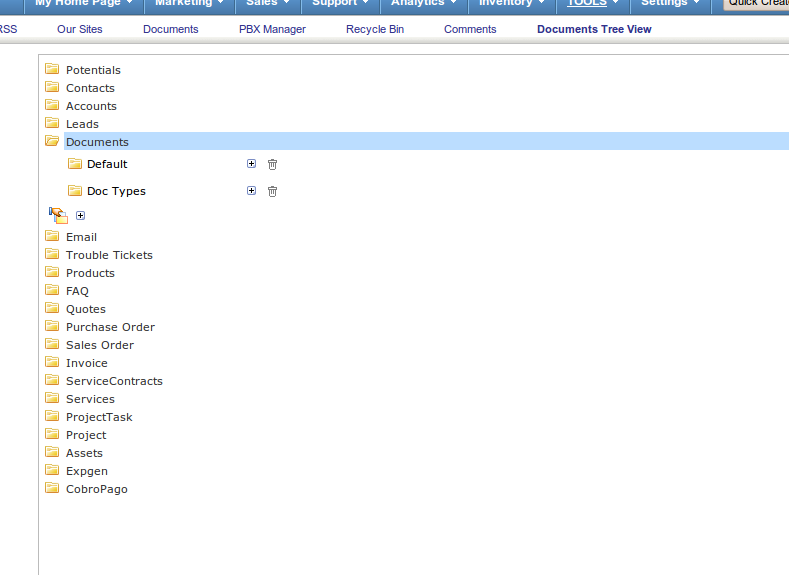Switch to the Recycle Bin tab
The height and width of the screenshot is (575, 789).
pyautogui.click(x=375, y=29)
